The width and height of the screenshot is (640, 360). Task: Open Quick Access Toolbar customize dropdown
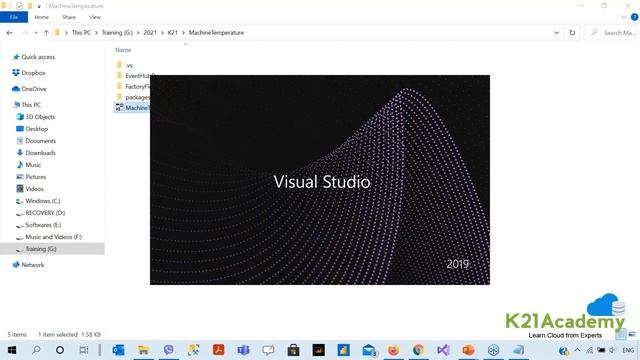coord(39,6)
